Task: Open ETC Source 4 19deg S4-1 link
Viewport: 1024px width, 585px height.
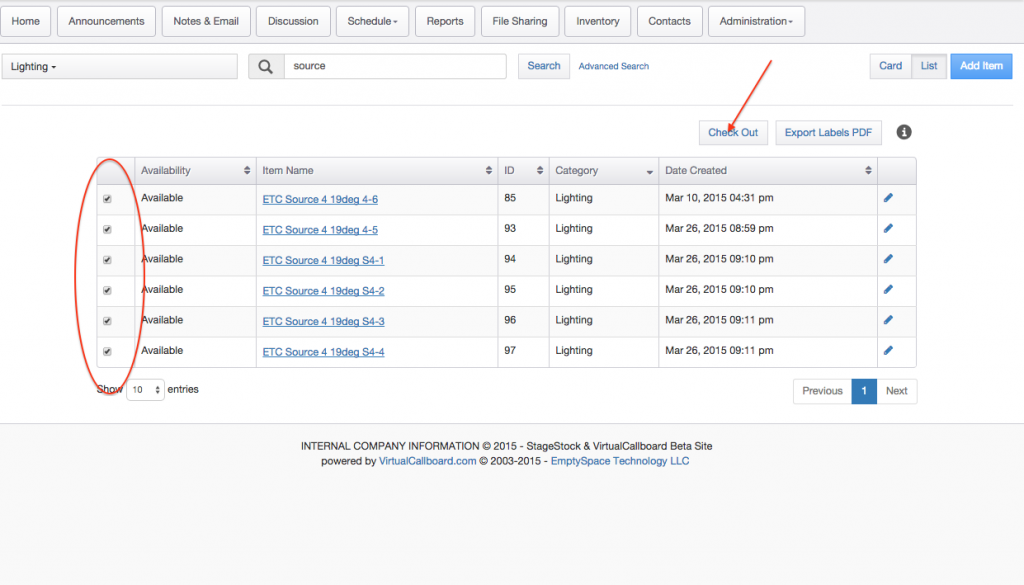Action: pos(323,261)
